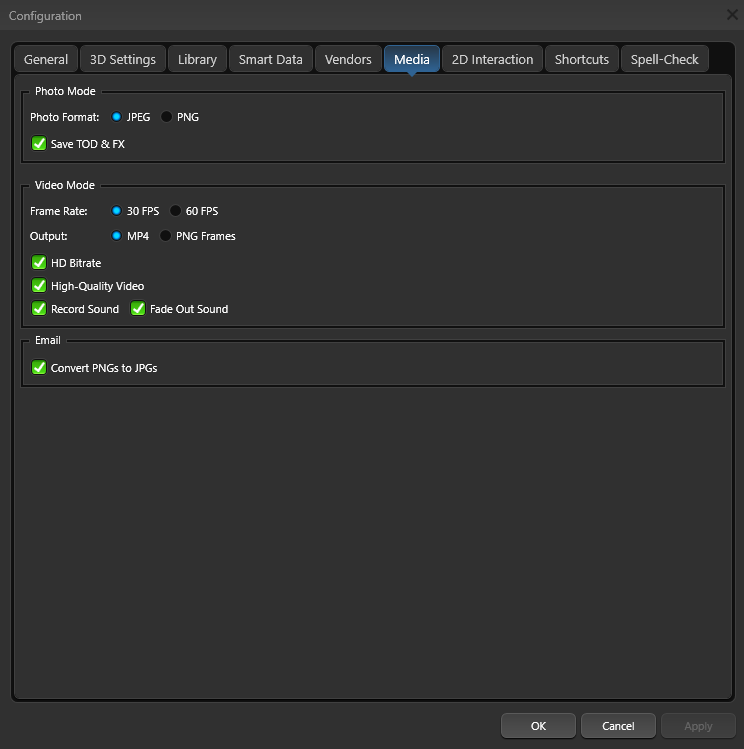This screenshot has height=749, width=744.
Task: Close the Configuration dialog window
Action: 732,14
